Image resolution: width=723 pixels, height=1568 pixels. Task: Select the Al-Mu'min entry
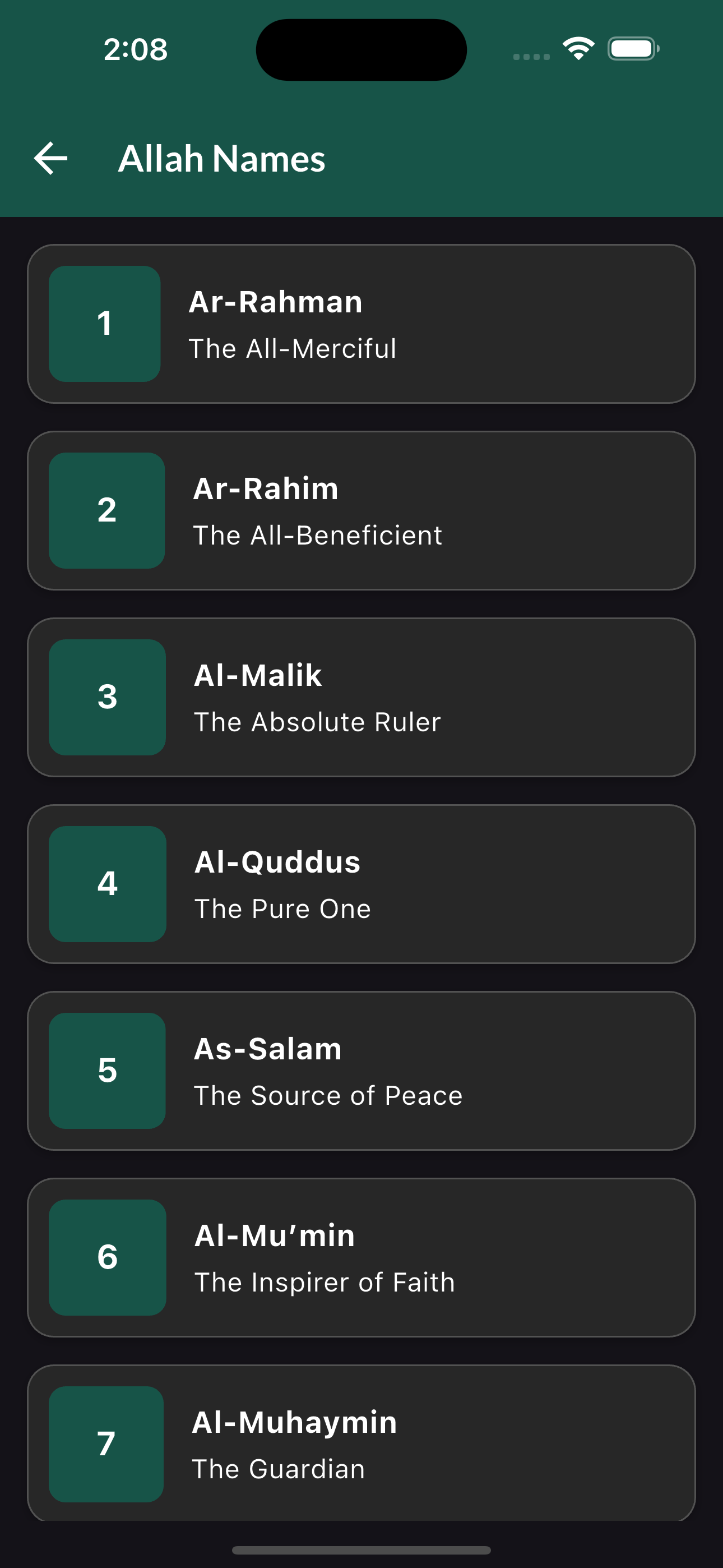coord(361,1257)
